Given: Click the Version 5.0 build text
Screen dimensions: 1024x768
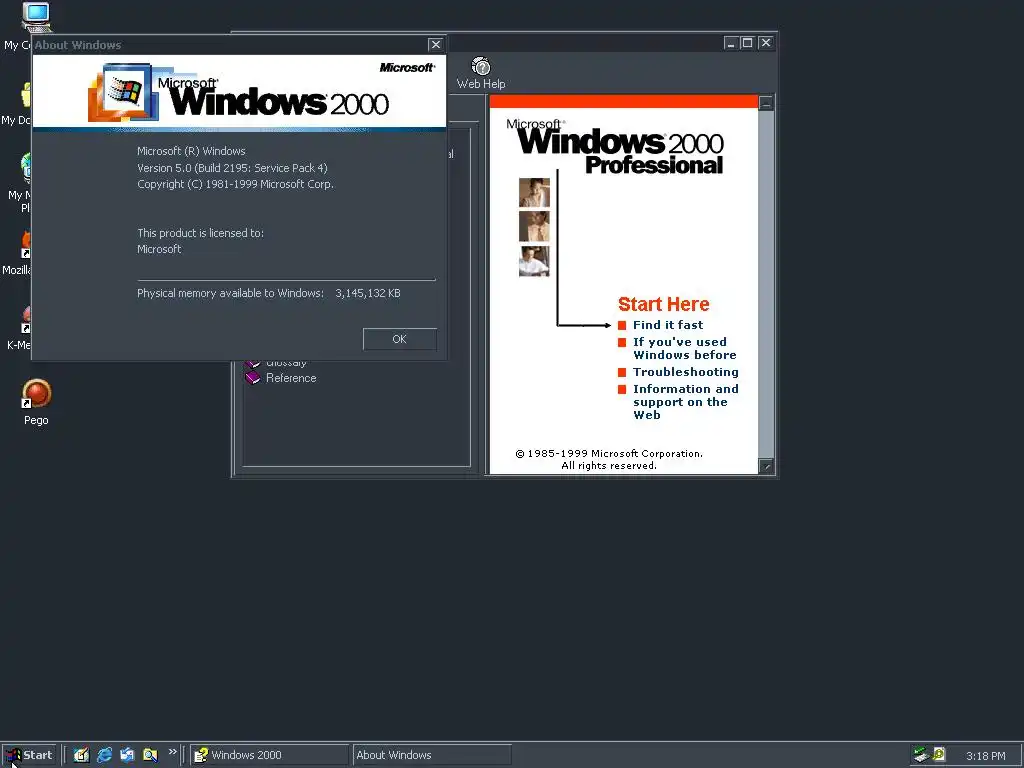Looking at the screenshot, I should [232, 168].
